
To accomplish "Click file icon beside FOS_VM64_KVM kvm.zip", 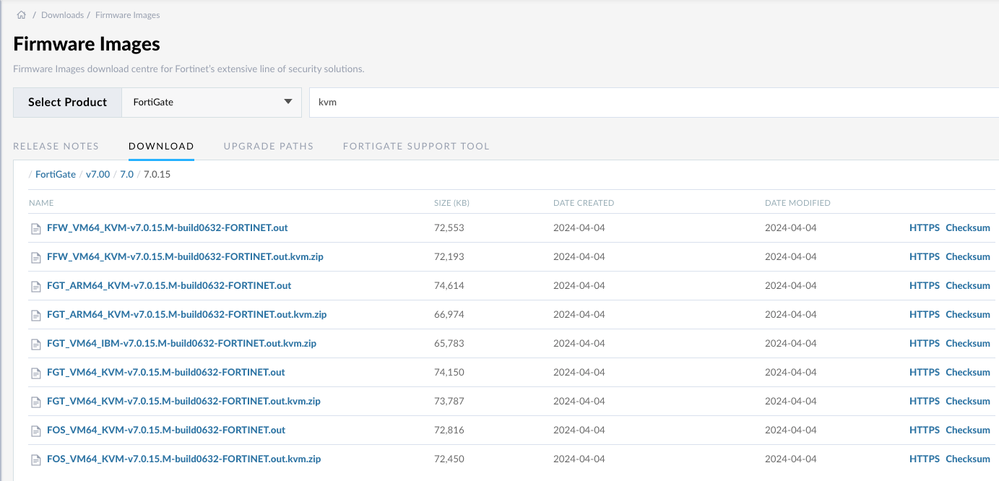I will tap(36, 460).
